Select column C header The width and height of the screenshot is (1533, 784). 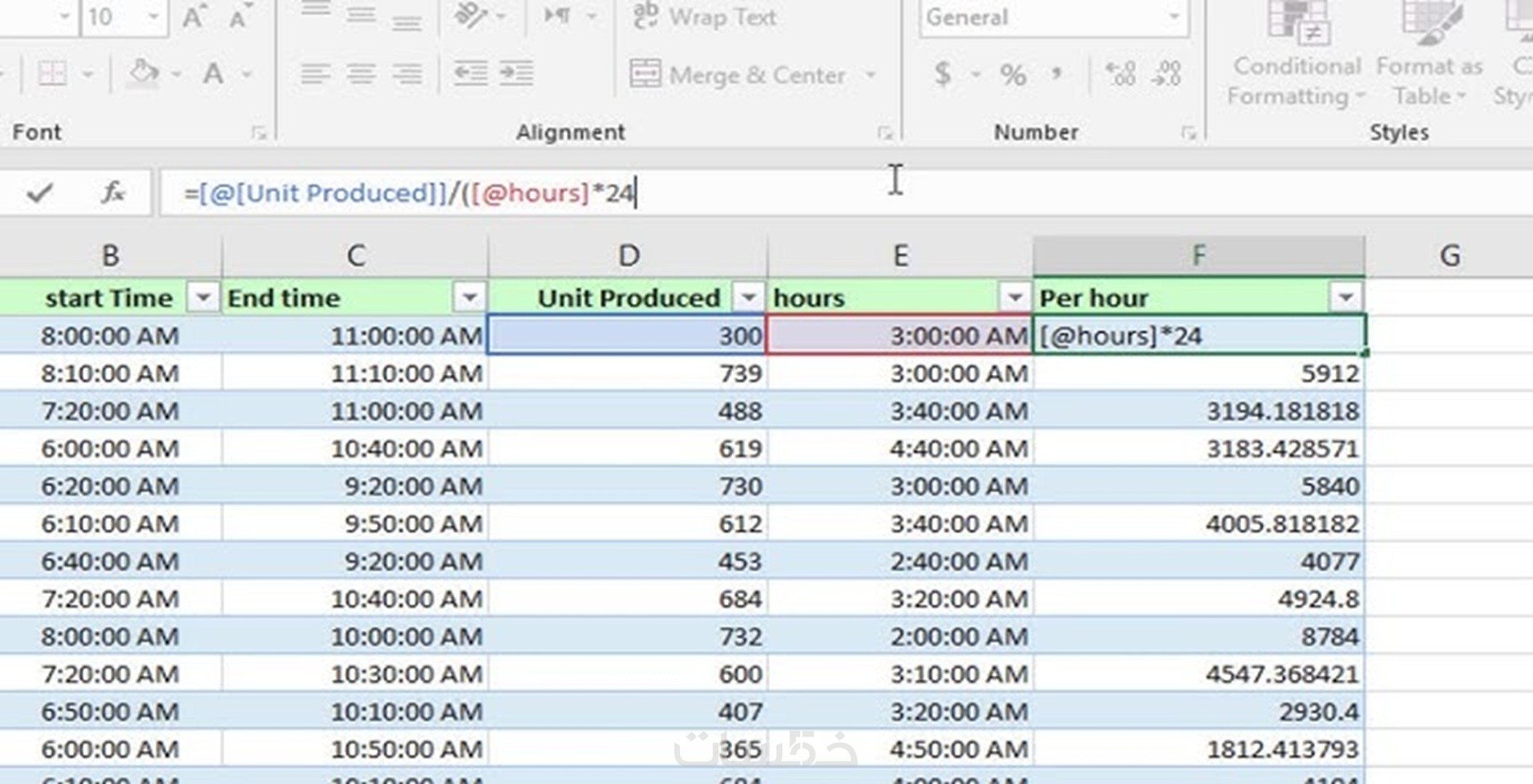tap(355, 256)
